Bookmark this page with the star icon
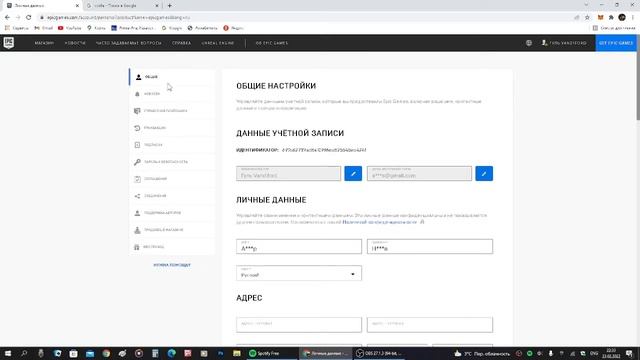The width and height of the screenshot is (640, 360). coord(587,18)
